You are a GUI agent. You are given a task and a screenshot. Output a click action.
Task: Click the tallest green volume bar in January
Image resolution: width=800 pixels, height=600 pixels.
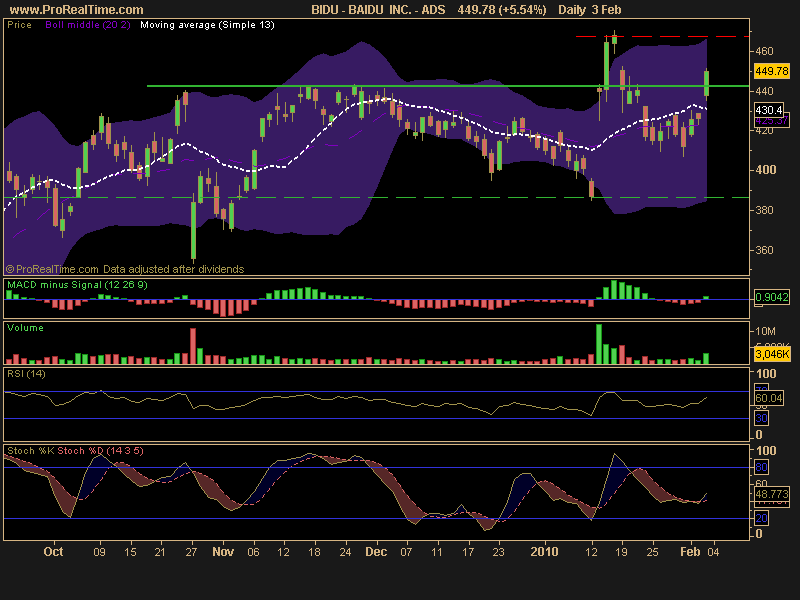pyautogui.click(x=599, y=344)
